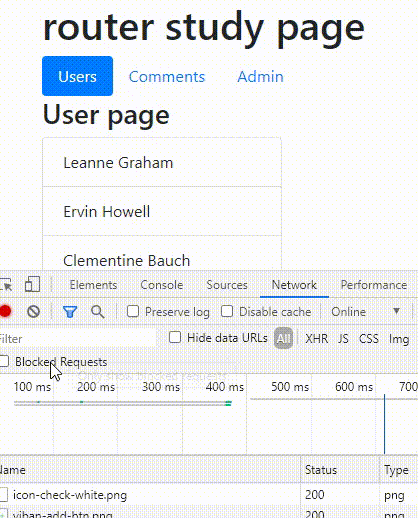Image resolution: width=418 pixels, height=518 pixels.
Task: Toggle the blue filter funnel icon
Action: click(x=70, y=312)
